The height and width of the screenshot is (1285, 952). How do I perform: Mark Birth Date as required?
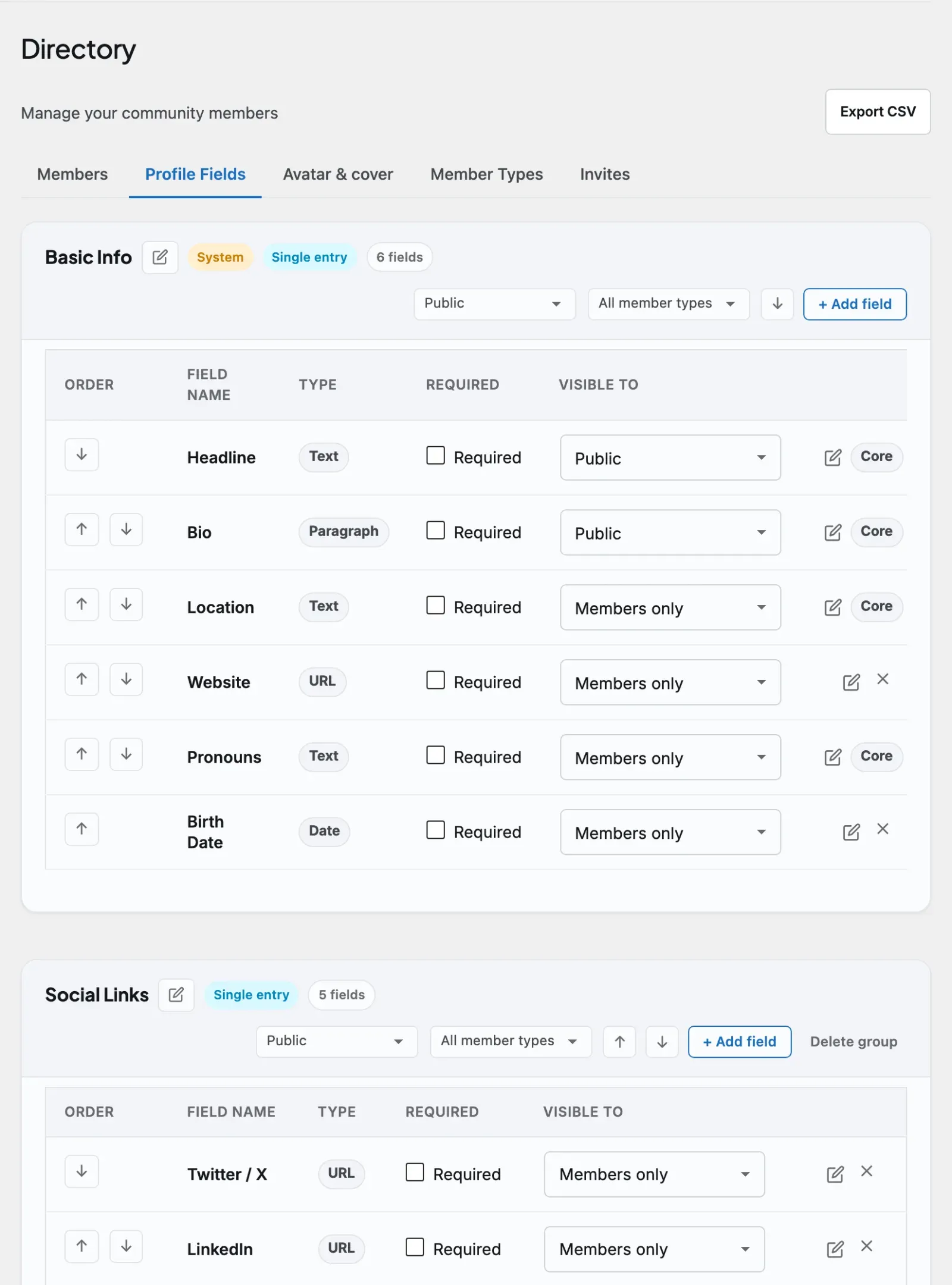436,830
